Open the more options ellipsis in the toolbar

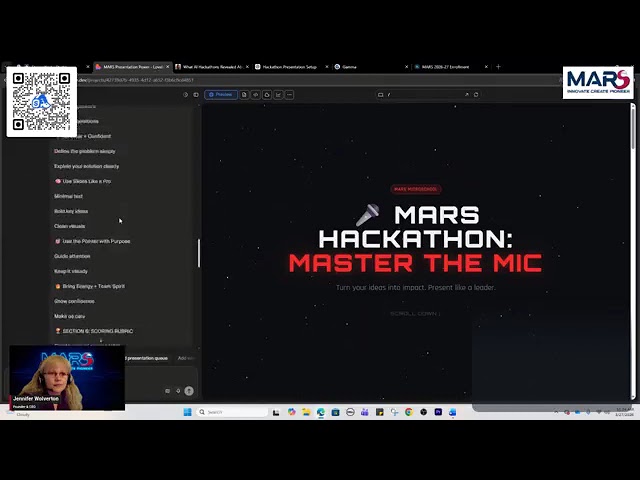[289, 95]
